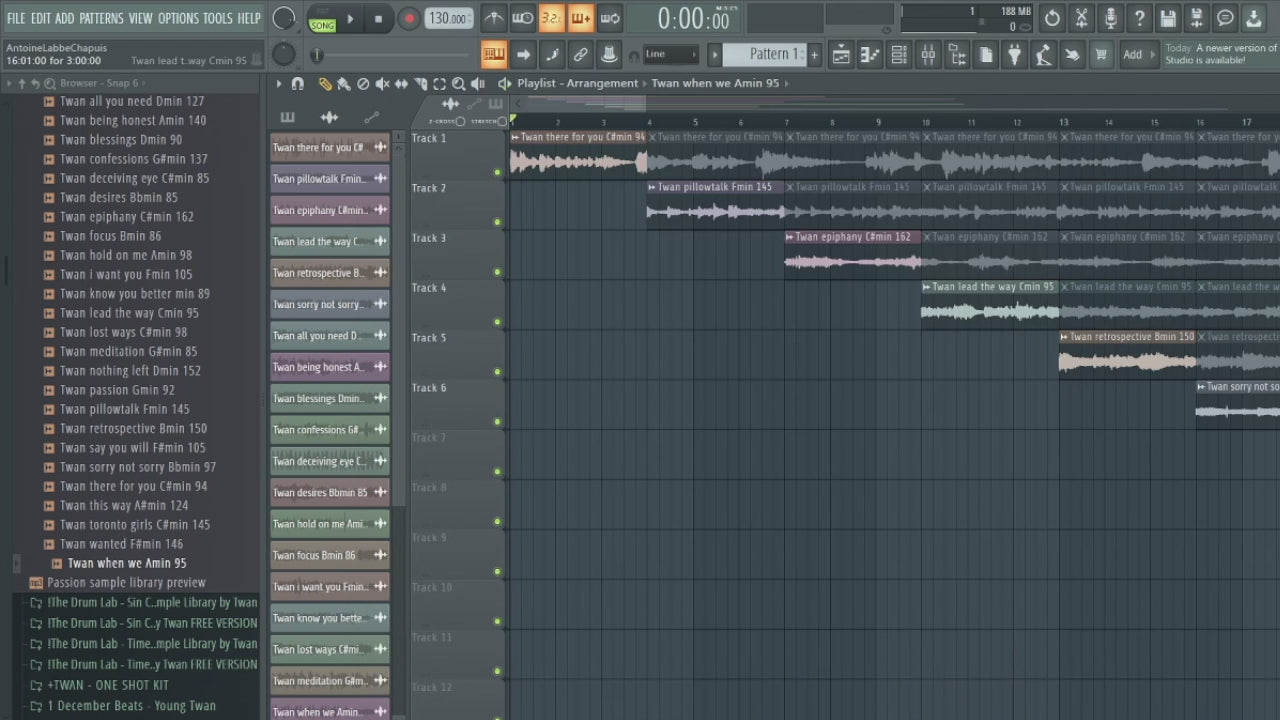The width and height of the screenshot is (1280, 720).
Task: Open the Pattern 1 selector dropdown
Action: point(765,54)
